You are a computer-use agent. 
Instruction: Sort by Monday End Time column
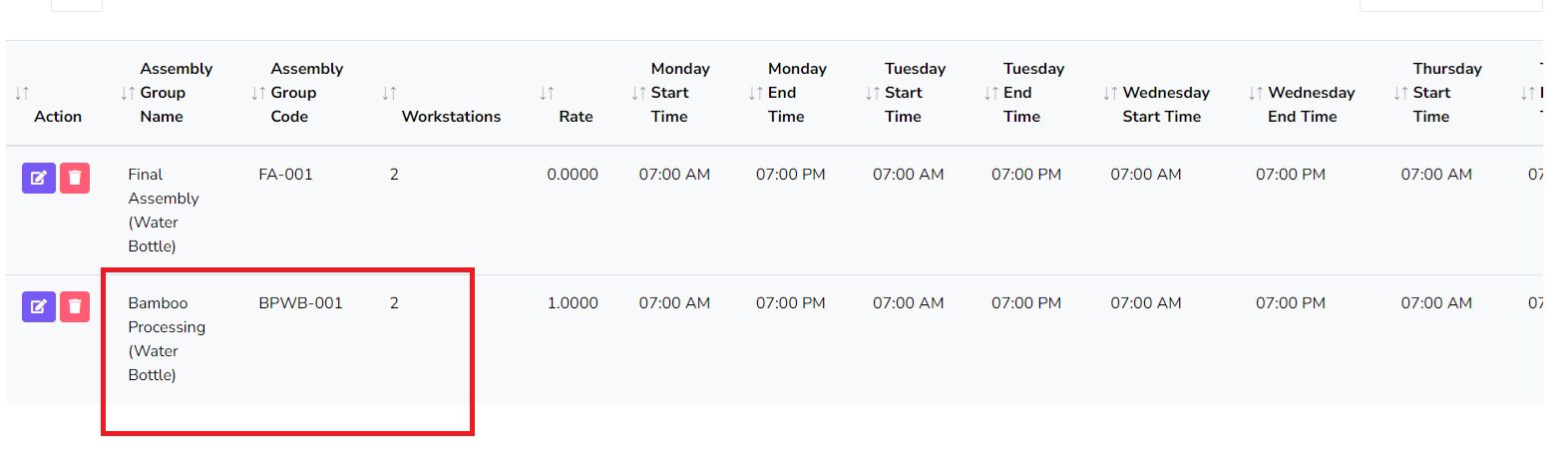tap(756, 93)
